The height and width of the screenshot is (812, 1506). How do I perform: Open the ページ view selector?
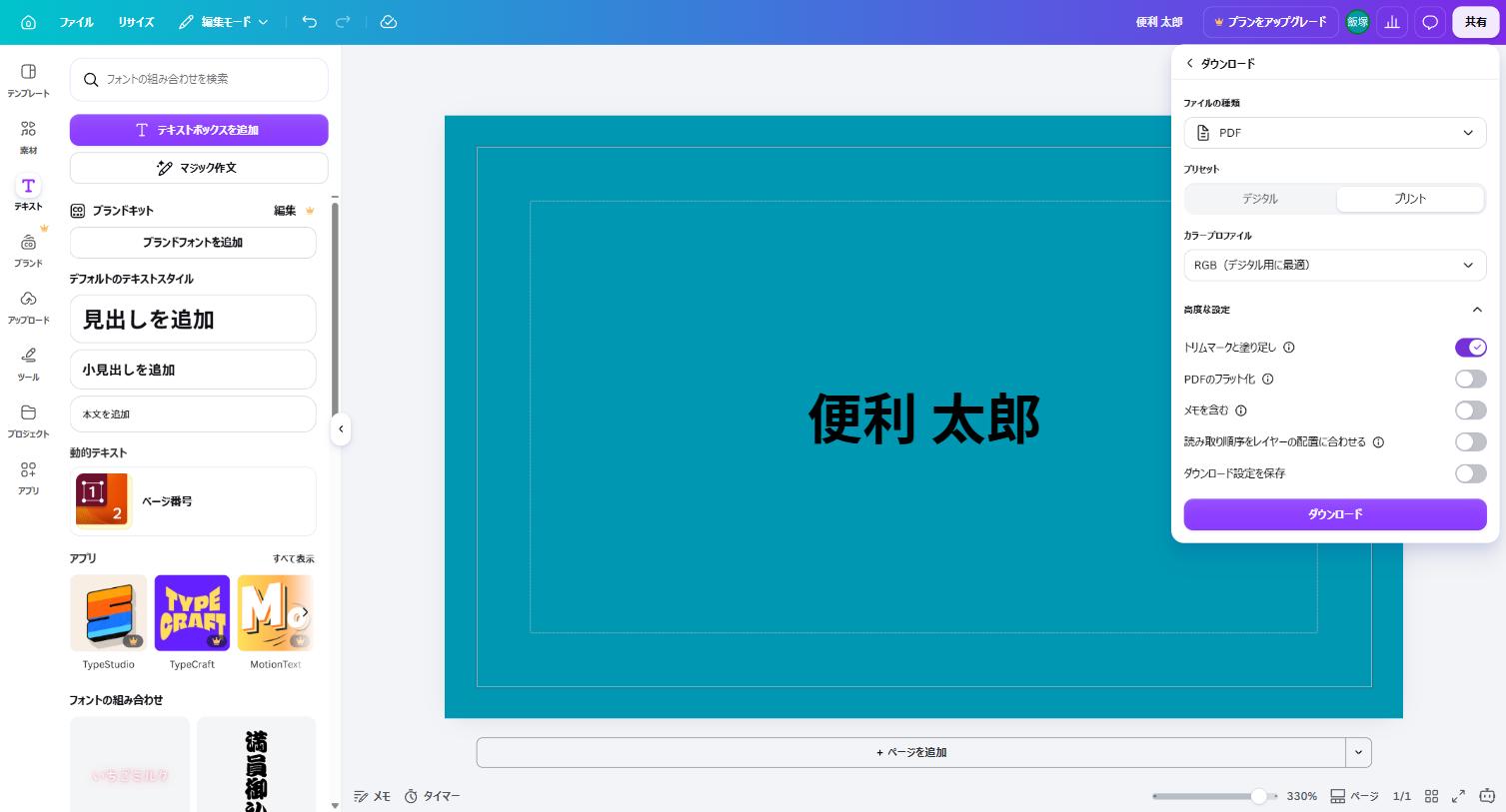[1354, 796]
